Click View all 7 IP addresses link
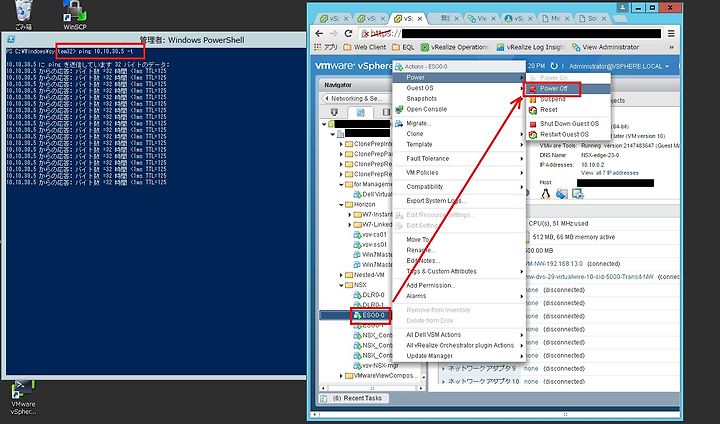 click(610, 173)
